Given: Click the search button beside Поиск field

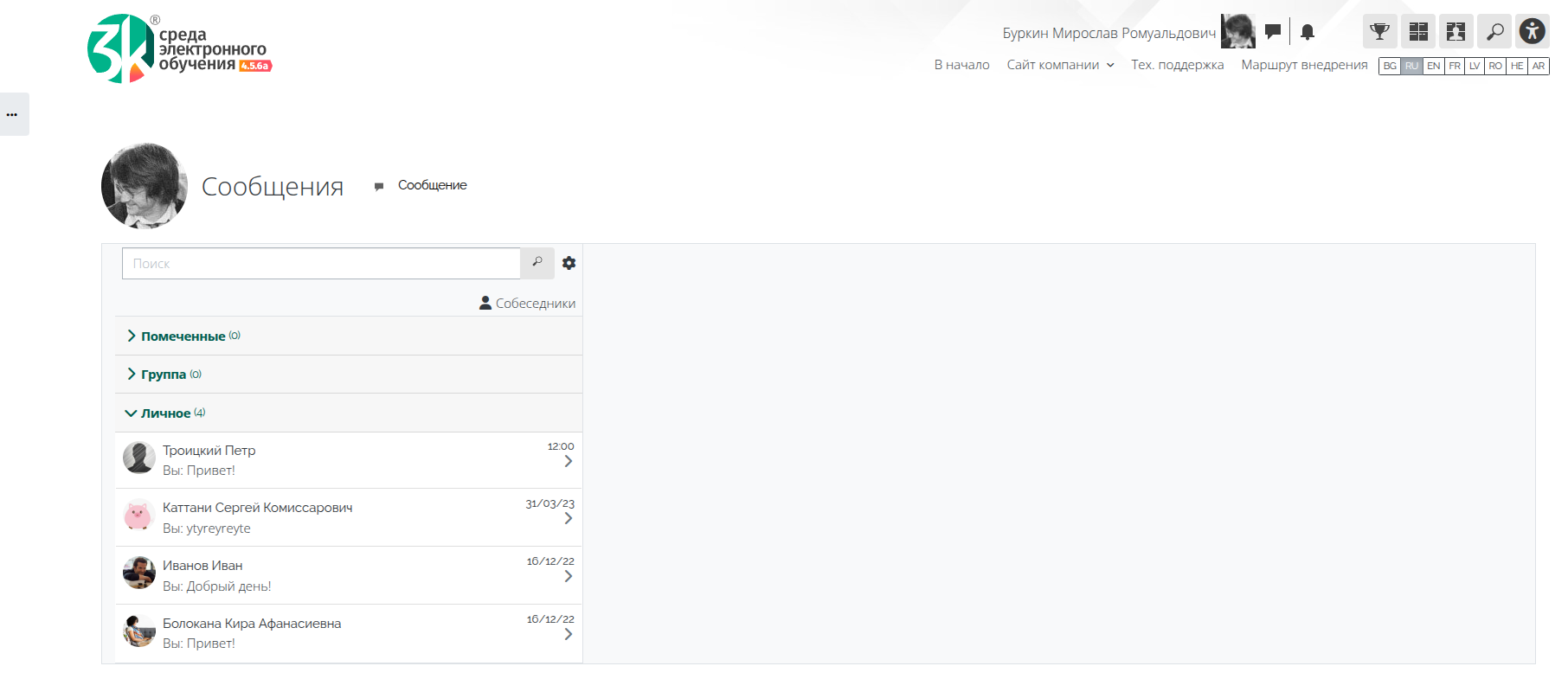Looking at the screenshot, I should [537, 263].
